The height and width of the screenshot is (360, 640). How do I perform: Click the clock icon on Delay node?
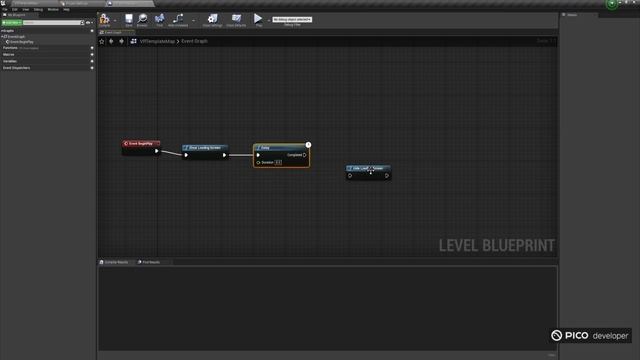click(x=308, y=145)
